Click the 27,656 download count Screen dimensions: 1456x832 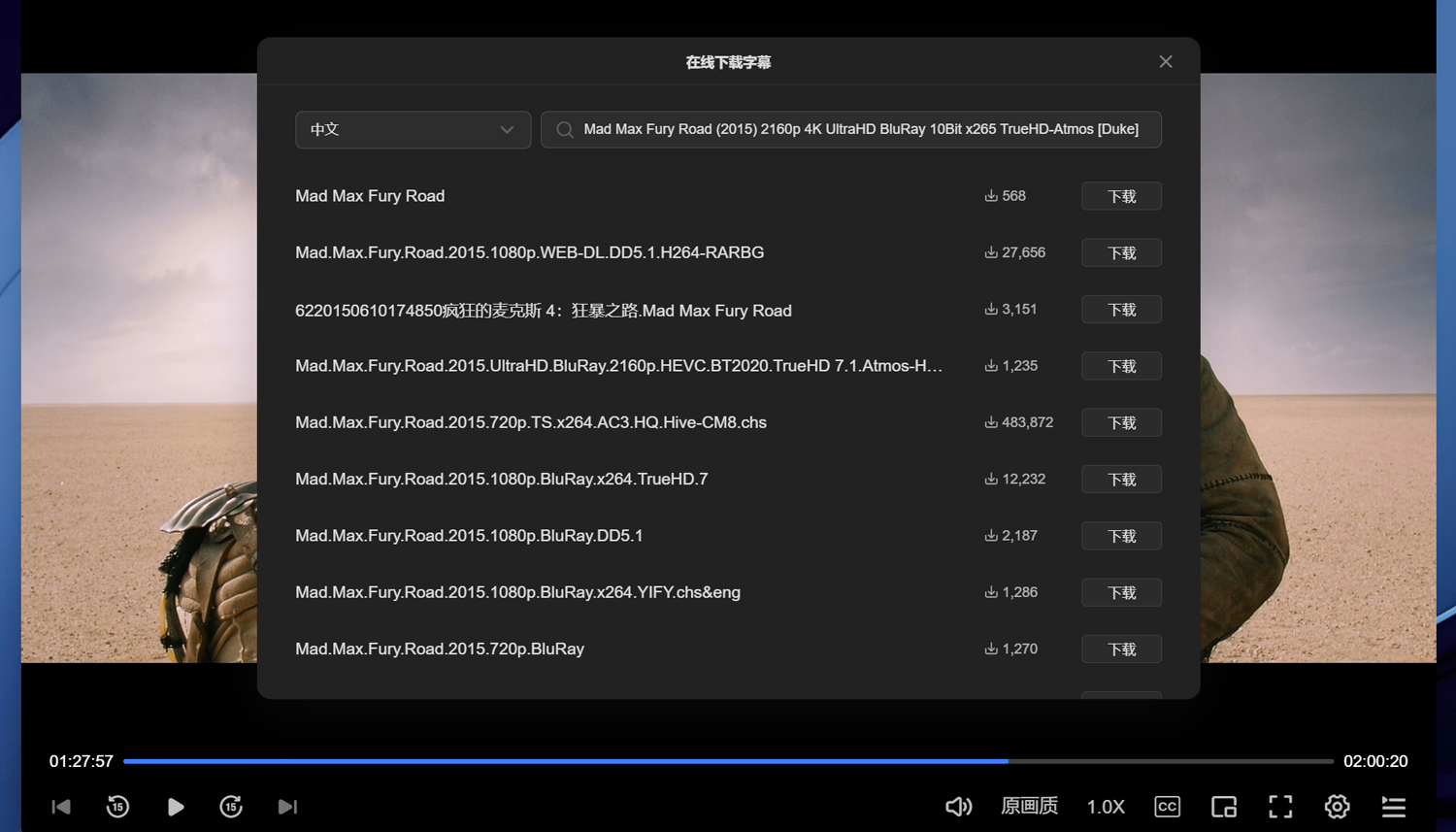1015,252
